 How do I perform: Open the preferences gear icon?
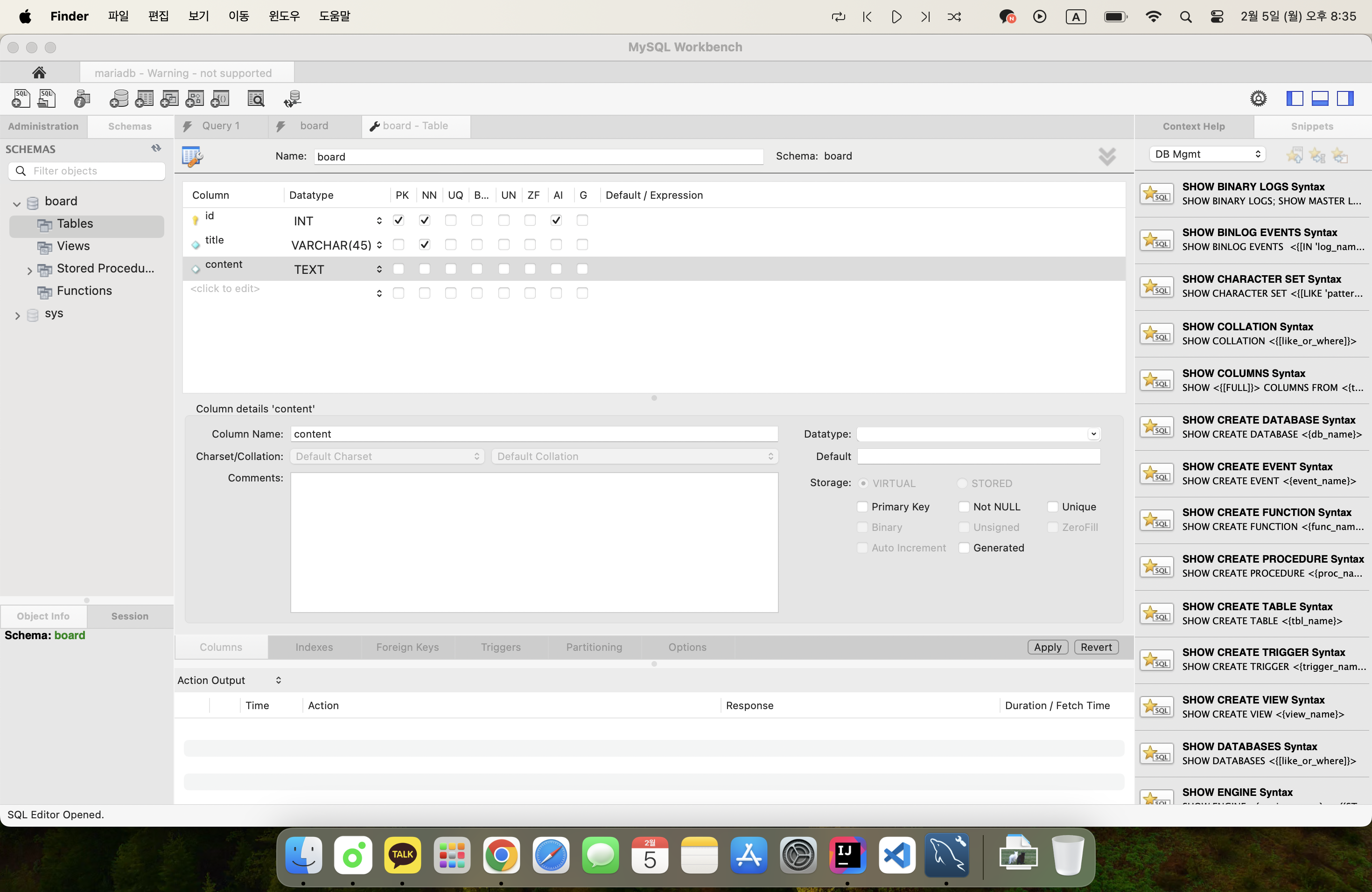1258,98
